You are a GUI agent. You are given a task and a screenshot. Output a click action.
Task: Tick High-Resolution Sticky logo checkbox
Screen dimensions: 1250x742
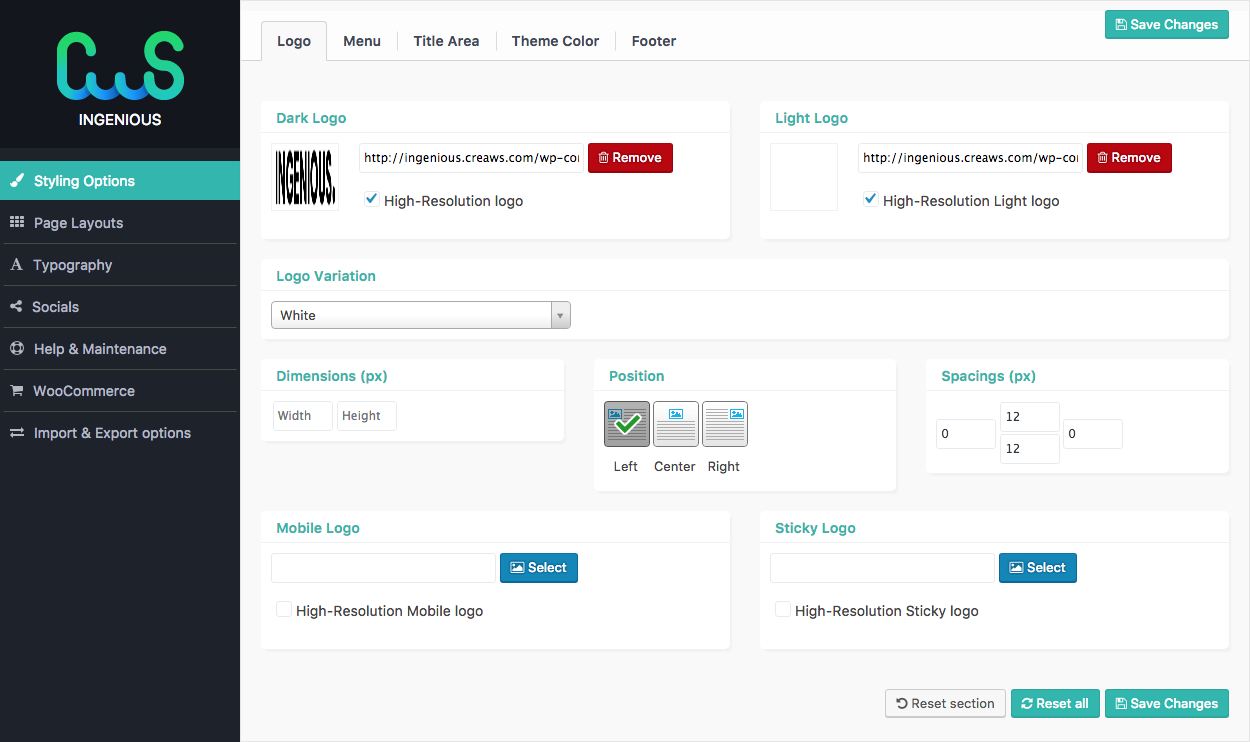pos(783,610)
